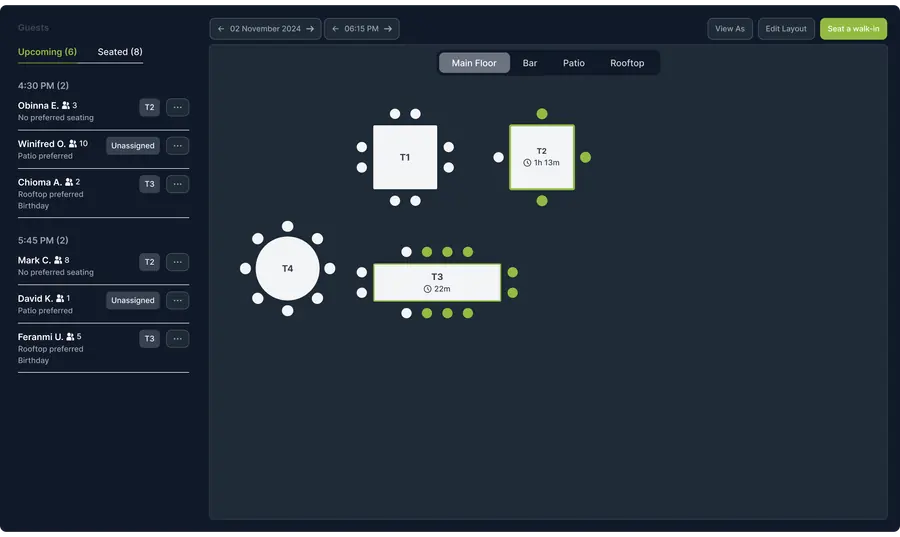Click the Guests panel heading
This screenshot has height=537, width=900.
pos(33,28)
